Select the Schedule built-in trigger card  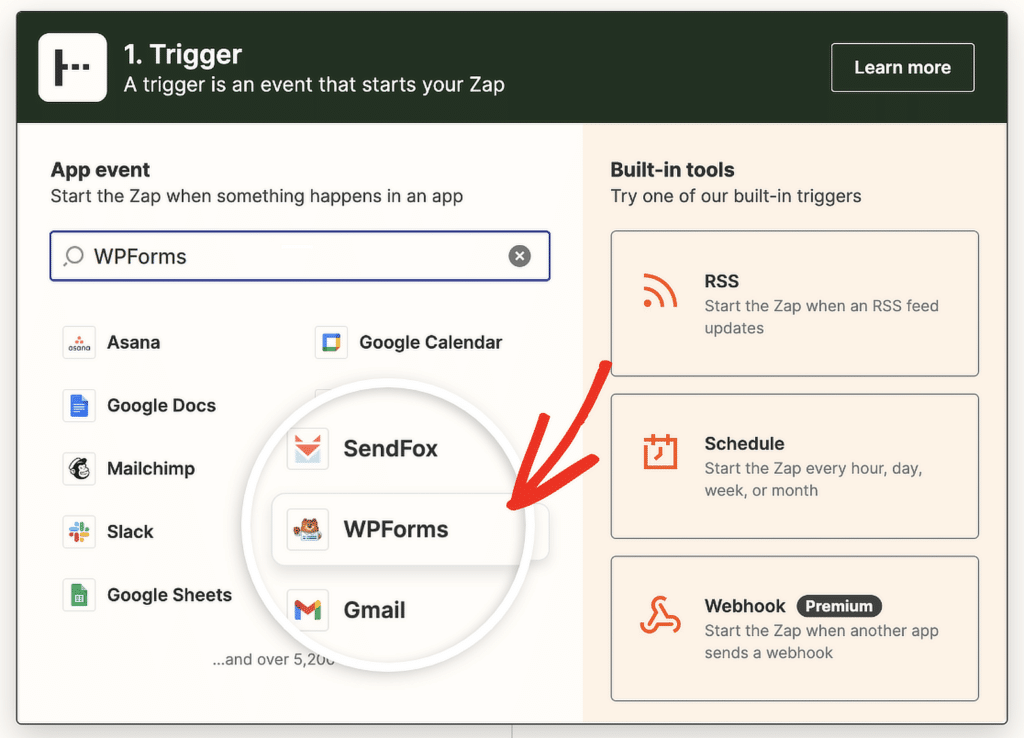click(x=794, y=466)
